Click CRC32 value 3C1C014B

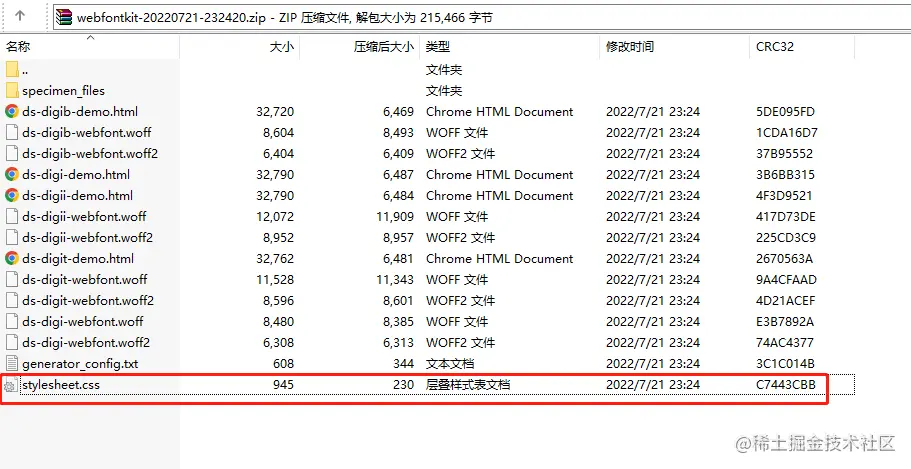786,364
